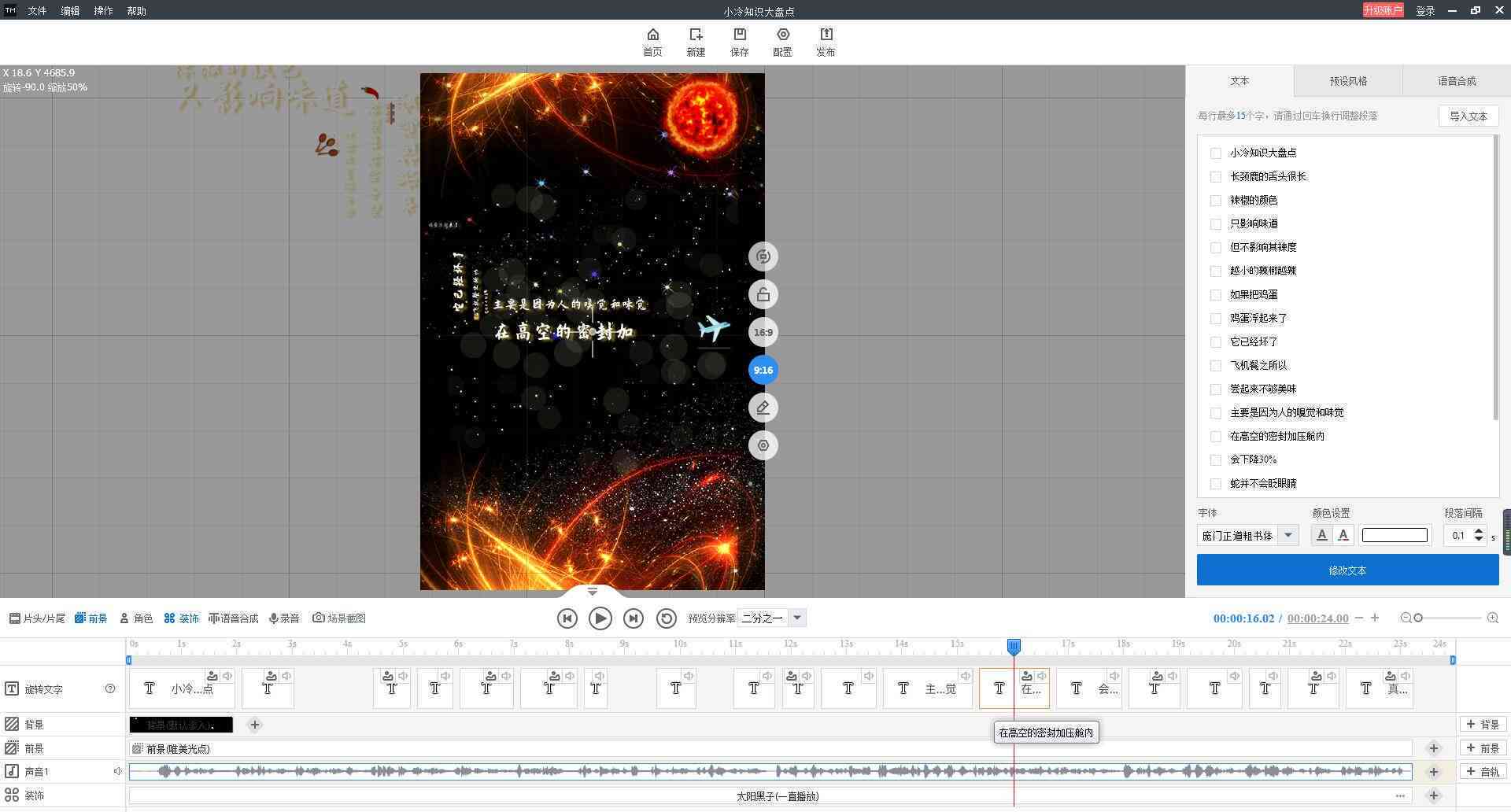This screenshot has height=812, width=1511.
Task: Open 编辑 menu
Action: 70,11
